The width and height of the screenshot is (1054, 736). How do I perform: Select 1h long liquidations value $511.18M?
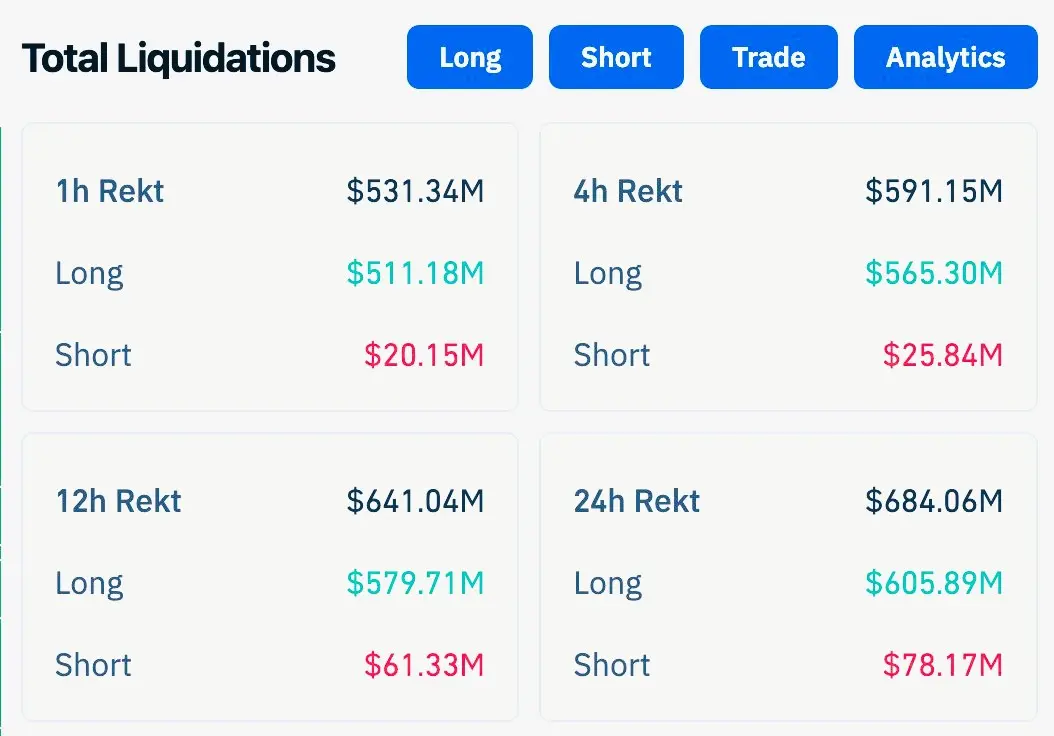coord(415,273)
